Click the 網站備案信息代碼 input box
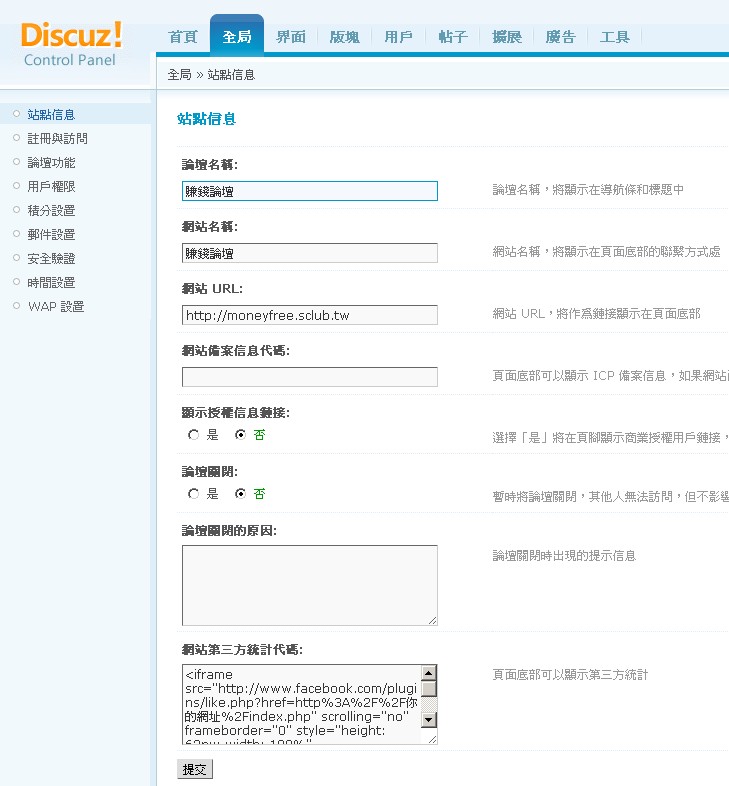729x786 pixels. coord(309,377)
